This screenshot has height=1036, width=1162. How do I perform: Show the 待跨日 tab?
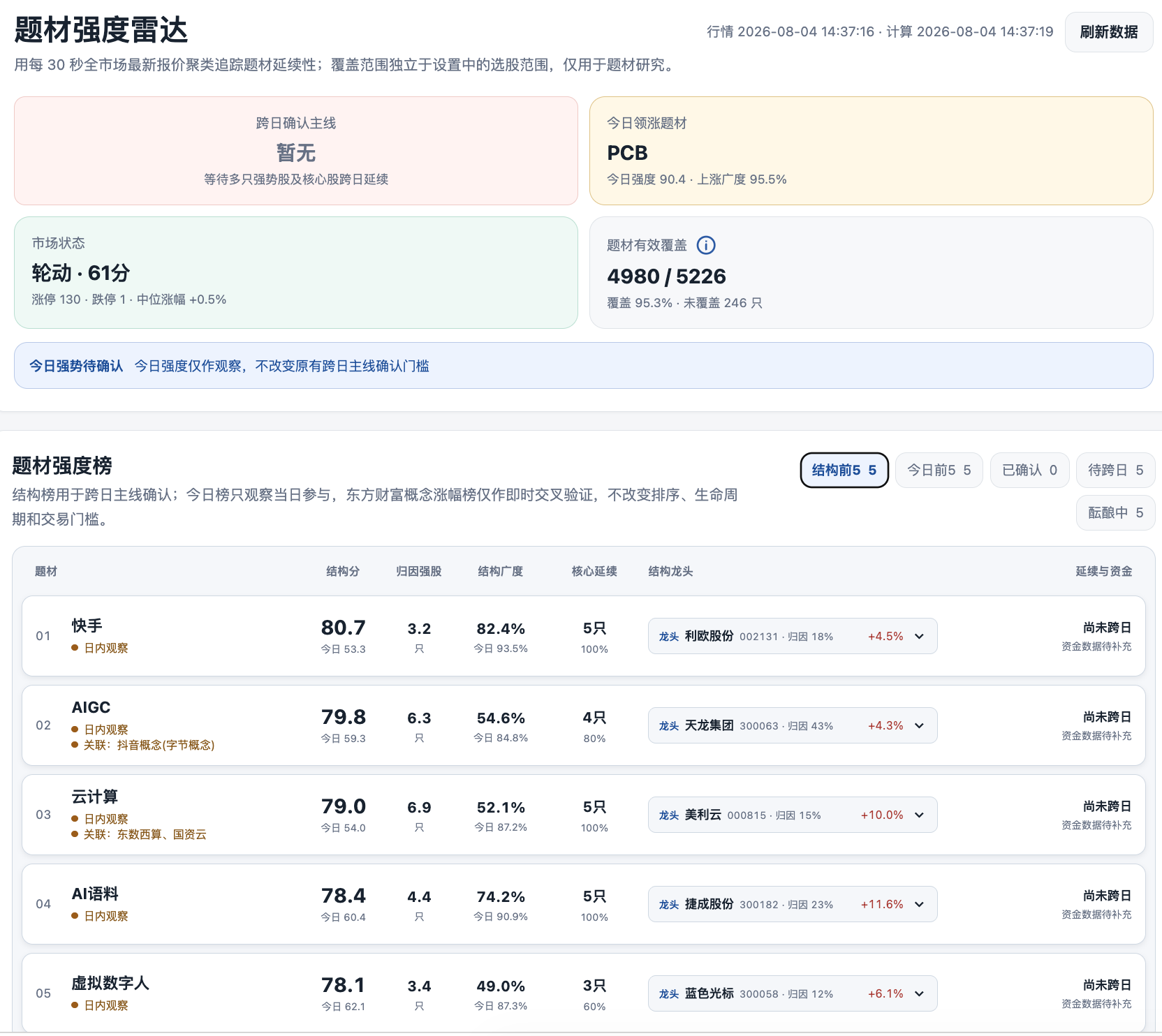click(1116, 471)
